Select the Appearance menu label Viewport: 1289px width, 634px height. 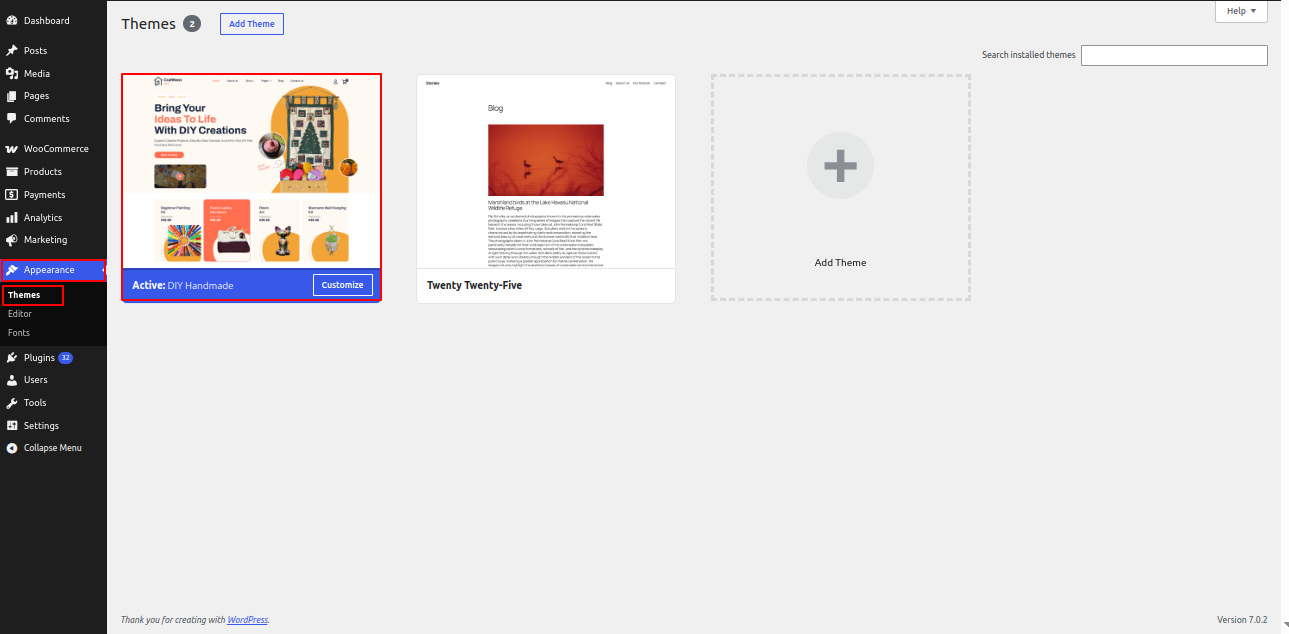(49, 270)
